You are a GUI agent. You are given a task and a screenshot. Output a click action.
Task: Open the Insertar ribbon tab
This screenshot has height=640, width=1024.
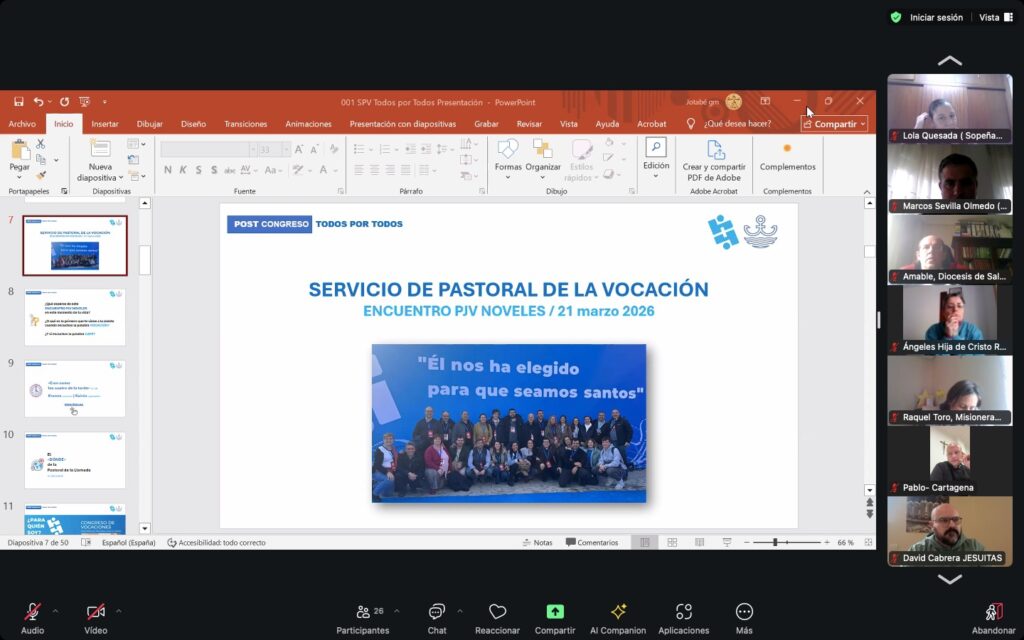105,124
